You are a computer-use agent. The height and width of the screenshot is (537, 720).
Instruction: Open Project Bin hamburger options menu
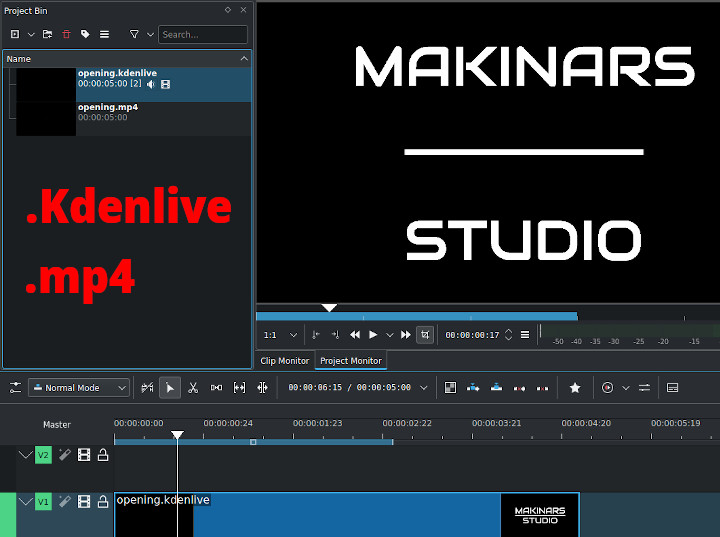tap(105, 34)
